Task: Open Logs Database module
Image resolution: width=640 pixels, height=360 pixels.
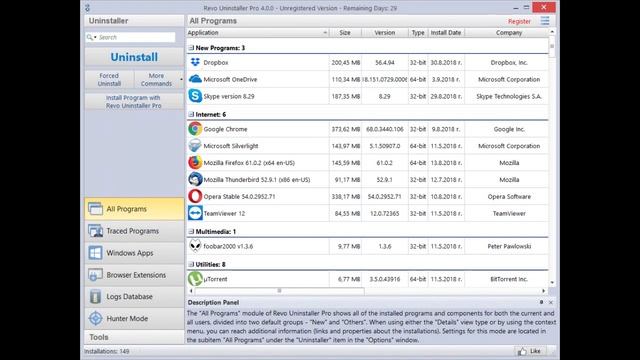Action: click(134, 297)
